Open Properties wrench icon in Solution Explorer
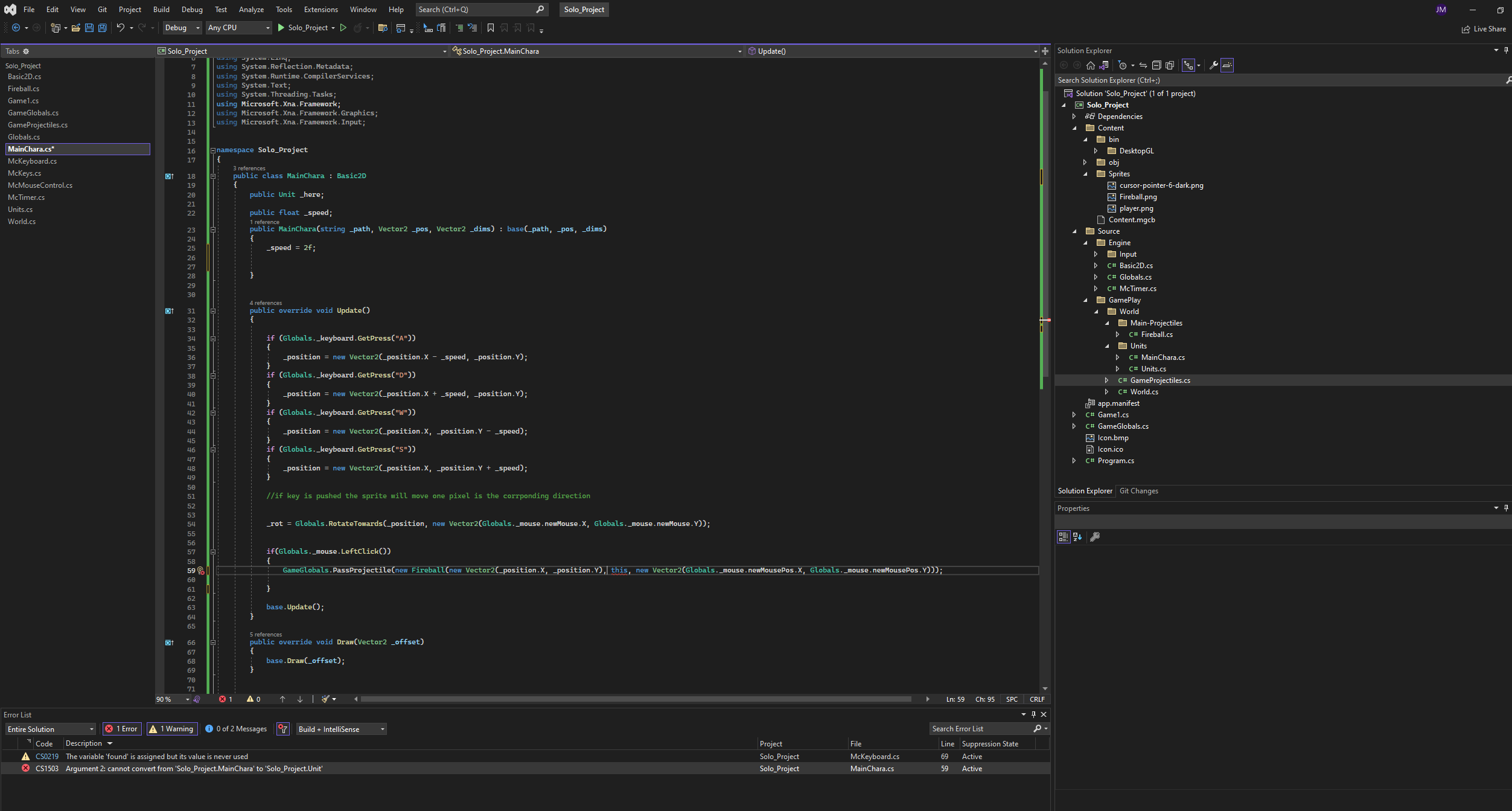This screenshot has width=1512, height=811. tap(1213, 65)
